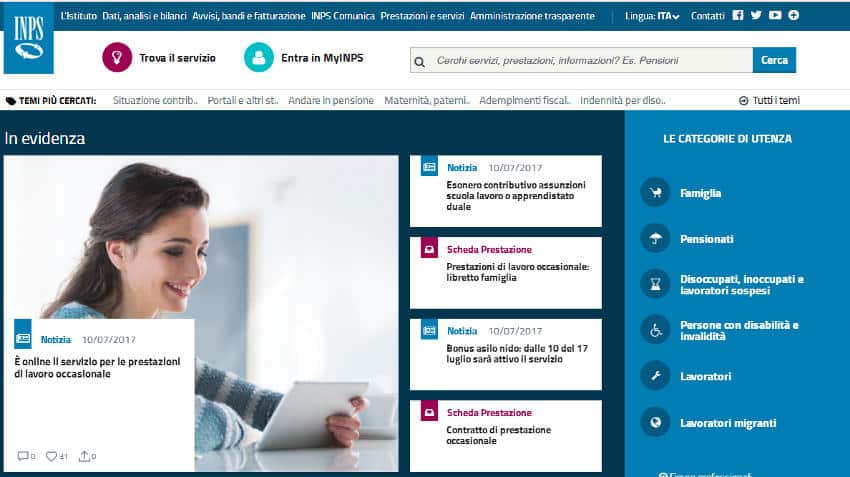Image resolution: width=850 pixels, height=477 pixels.
Task: Click Le categorie di utenza heading
Action: pos(727,139)
